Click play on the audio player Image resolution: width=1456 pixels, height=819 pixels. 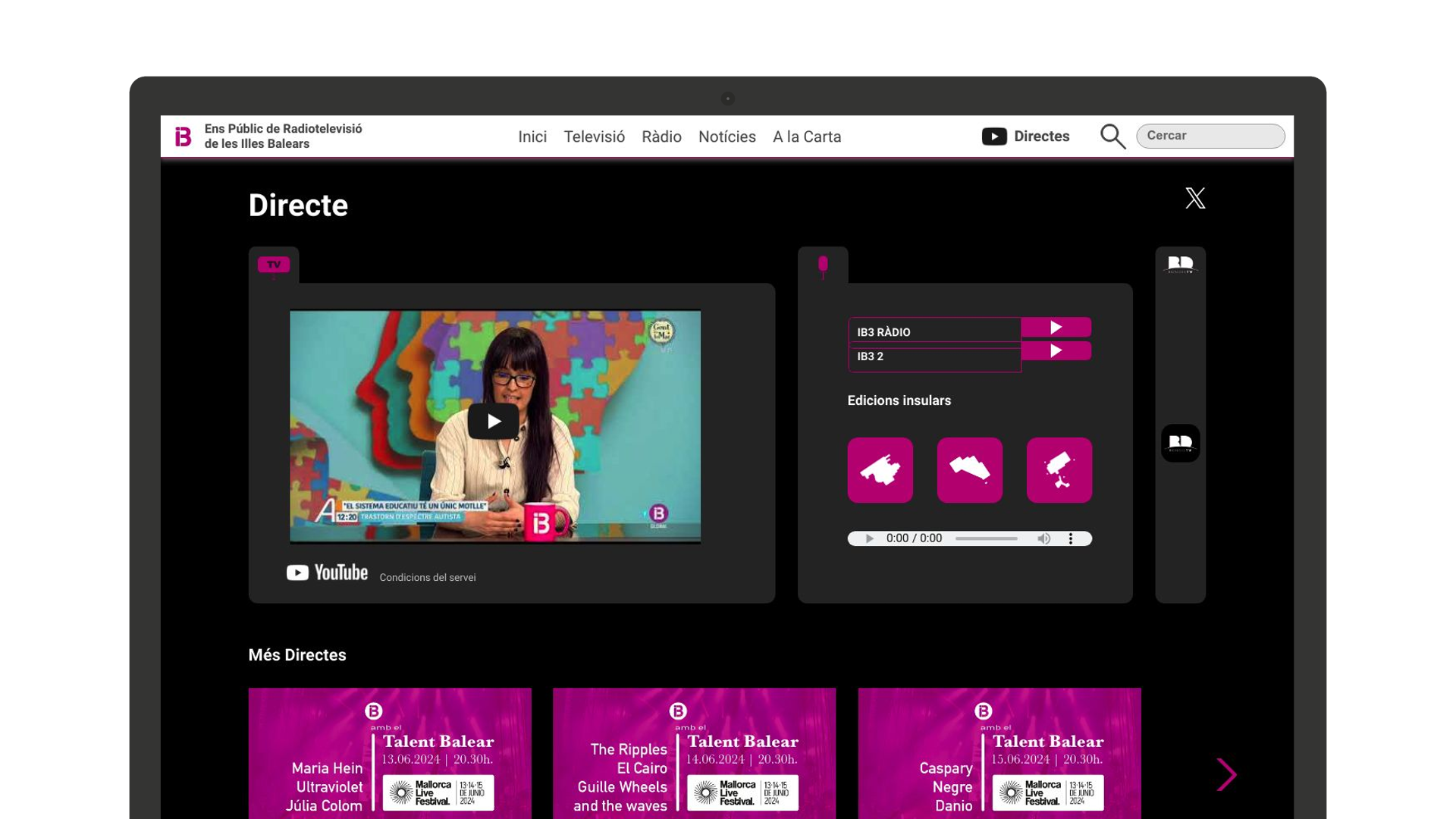tap(869, 538)
